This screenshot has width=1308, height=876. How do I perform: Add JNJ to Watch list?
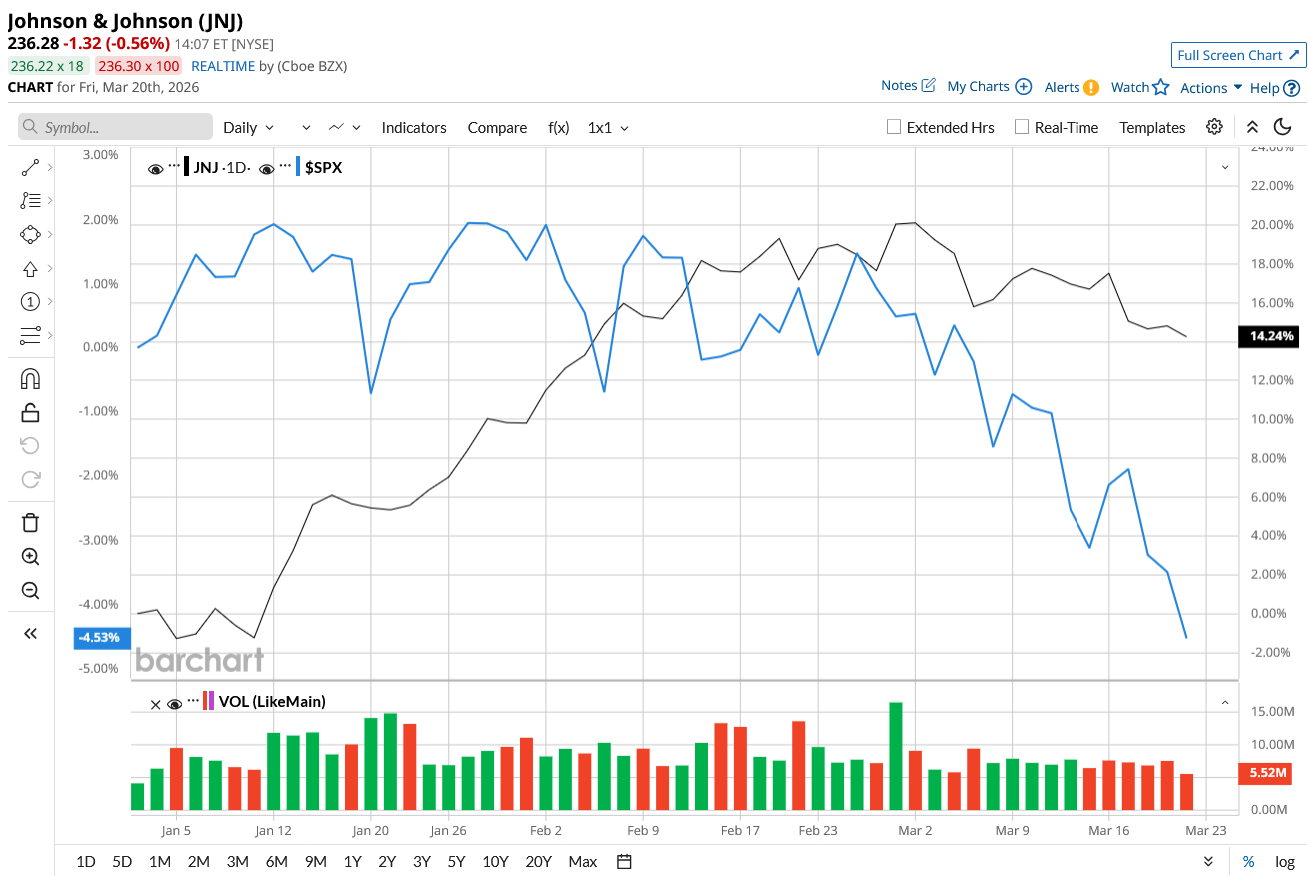pos(1140,87)
